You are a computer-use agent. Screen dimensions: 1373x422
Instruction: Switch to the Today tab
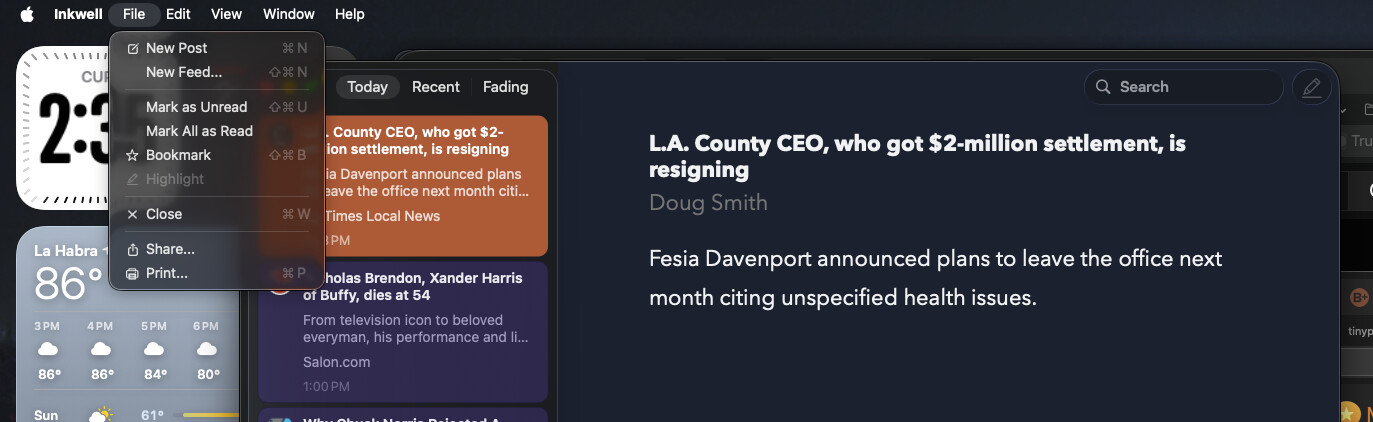point(367,87)
